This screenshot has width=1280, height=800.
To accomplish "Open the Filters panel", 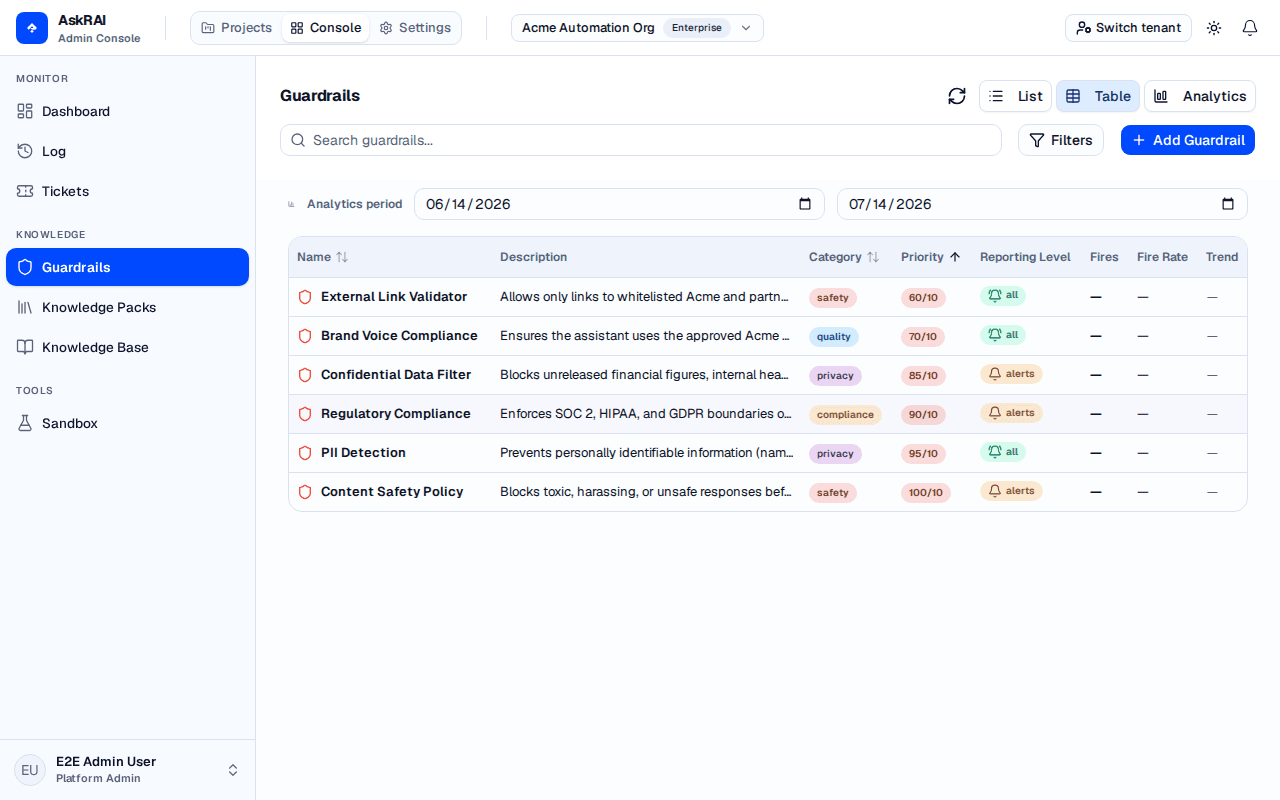I will point(1061,140).
